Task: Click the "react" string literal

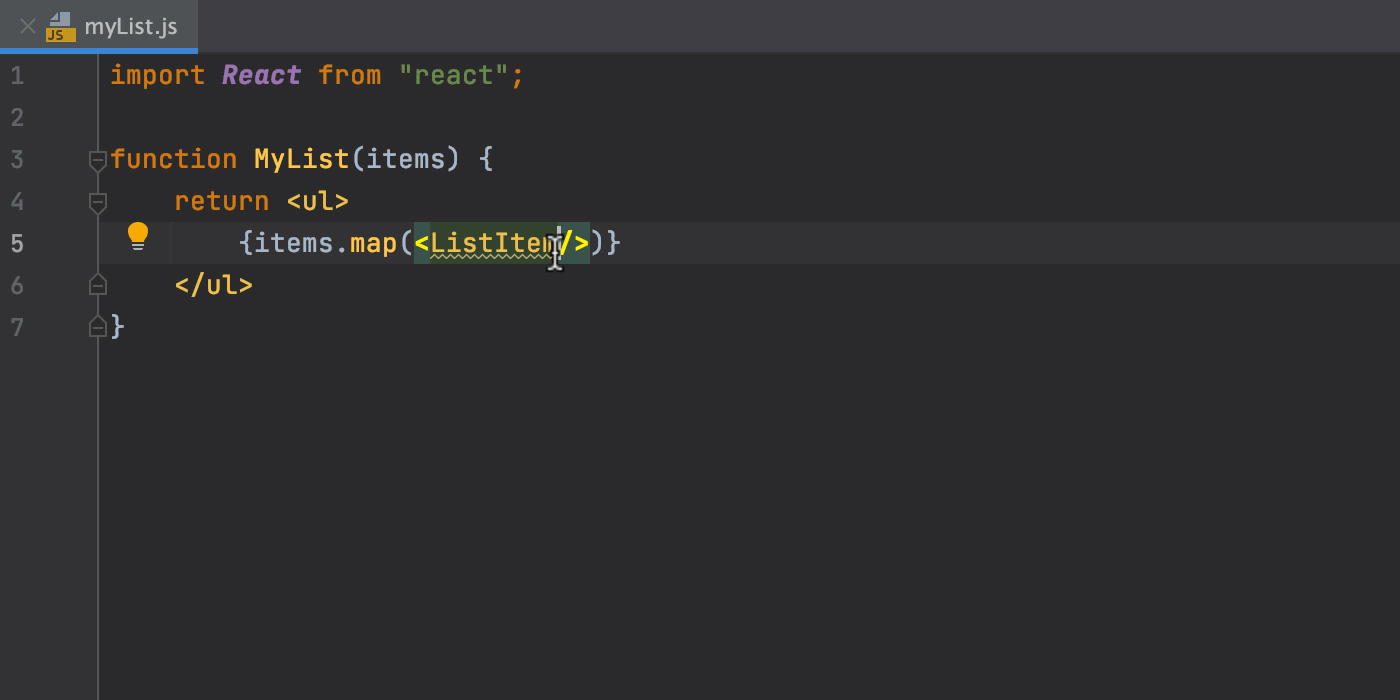Action: pyautogui.click(x=454, y=76)
